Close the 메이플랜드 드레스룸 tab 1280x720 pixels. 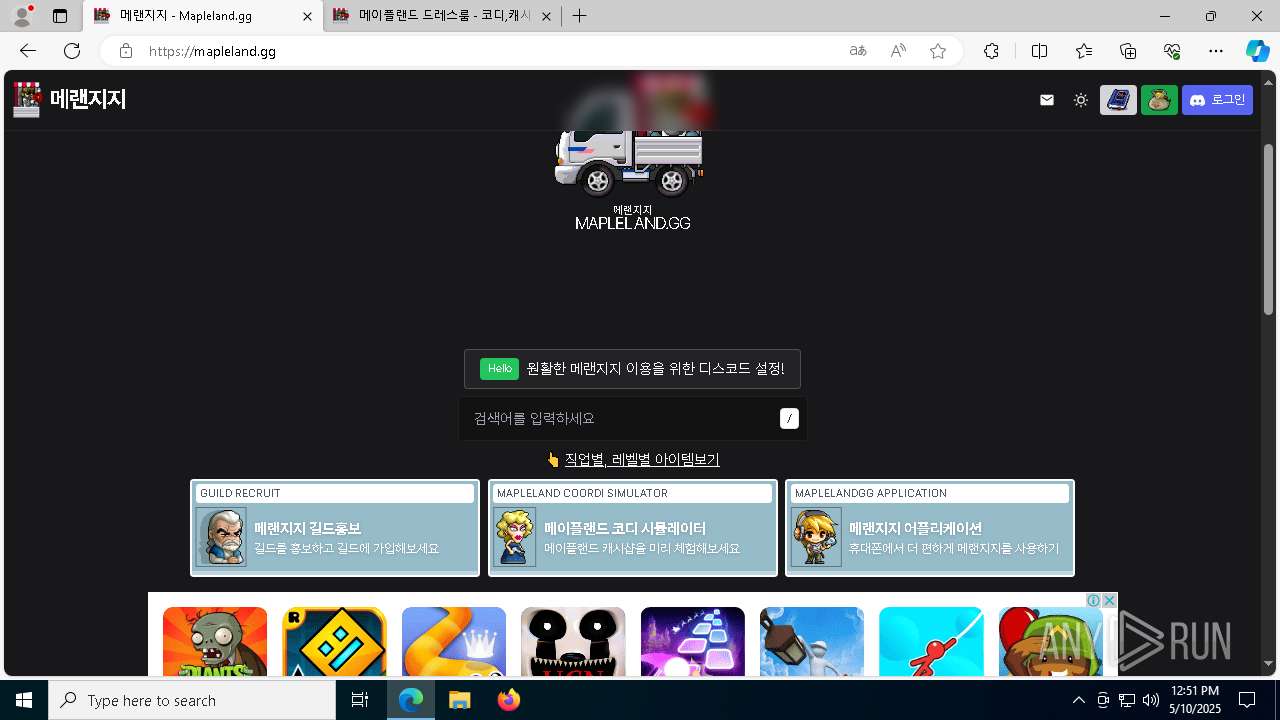pos(545,16)
